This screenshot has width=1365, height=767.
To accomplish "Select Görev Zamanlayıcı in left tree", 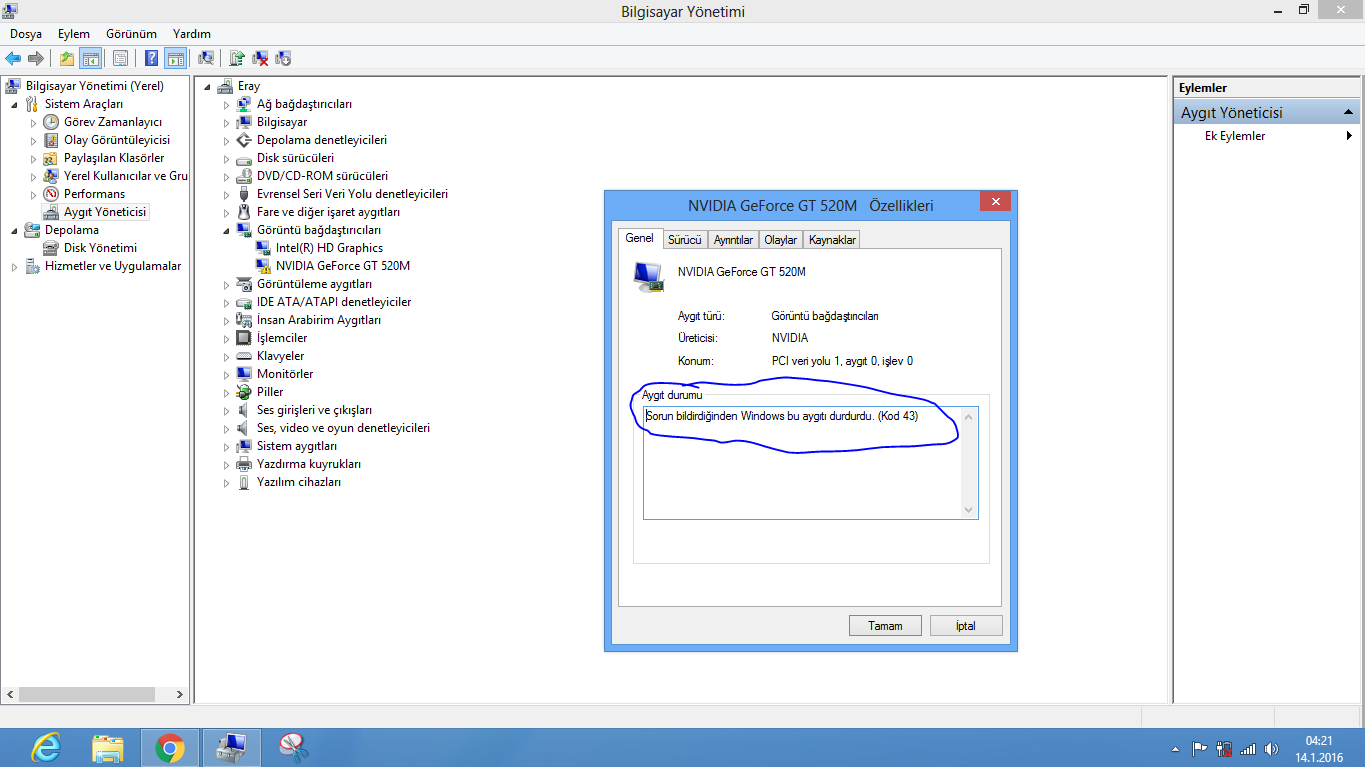I will pyautogui.click(x=113, y=122).
